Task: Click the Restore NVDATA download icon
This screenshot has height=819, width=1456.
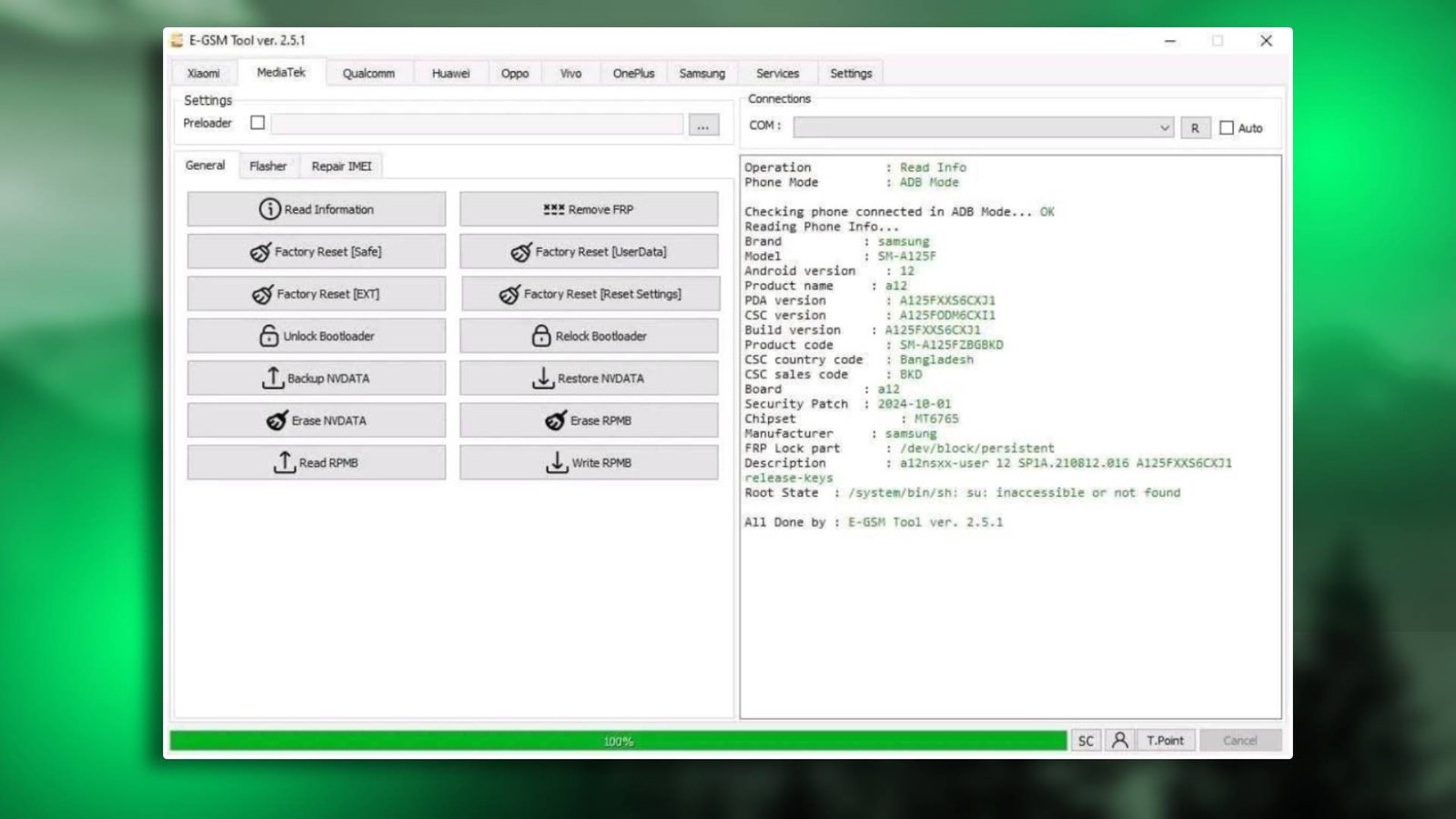Action: 543,377
